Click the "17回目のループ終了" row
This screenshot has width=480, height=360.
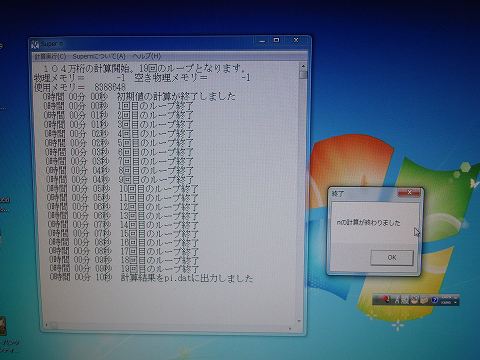pyautogui.click(x=124, y=251)
